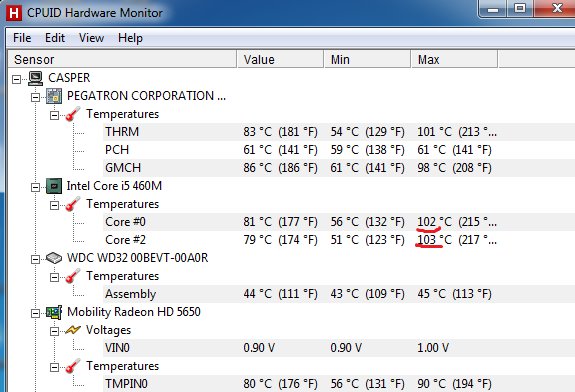
Task: Click Assembly value 44 °C (111 °F)
Action: [281, 294]
